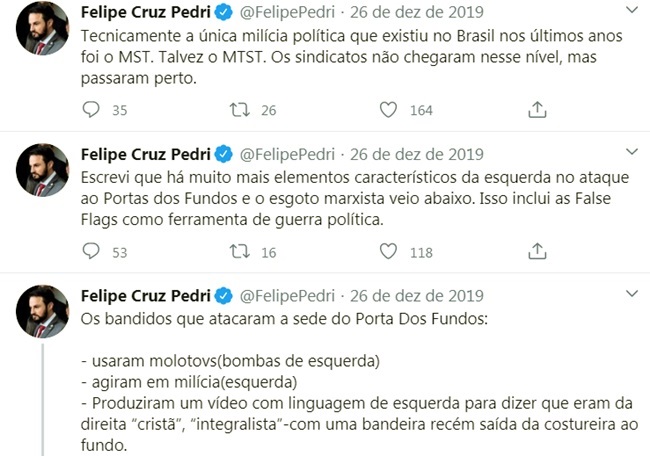The width and height of the screenshot is (650, 456).
Task: Click verified badge in first tweet
Action: [225, 12]
